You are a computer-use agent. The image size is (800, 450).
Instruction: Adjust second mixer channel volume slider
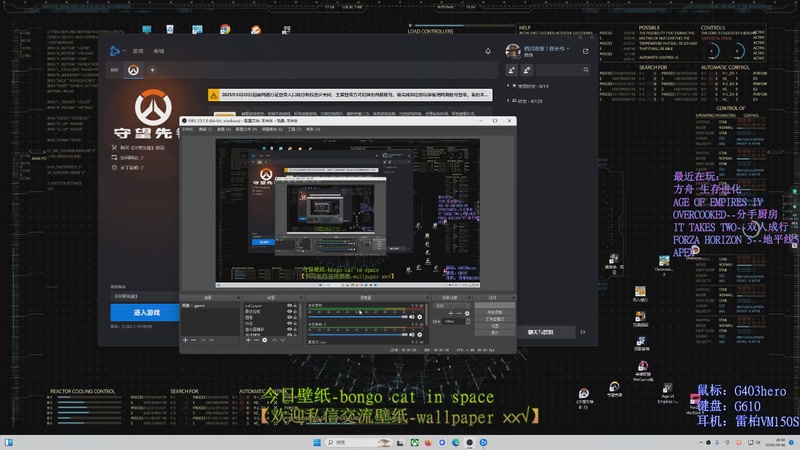click(x=358, y=334)
